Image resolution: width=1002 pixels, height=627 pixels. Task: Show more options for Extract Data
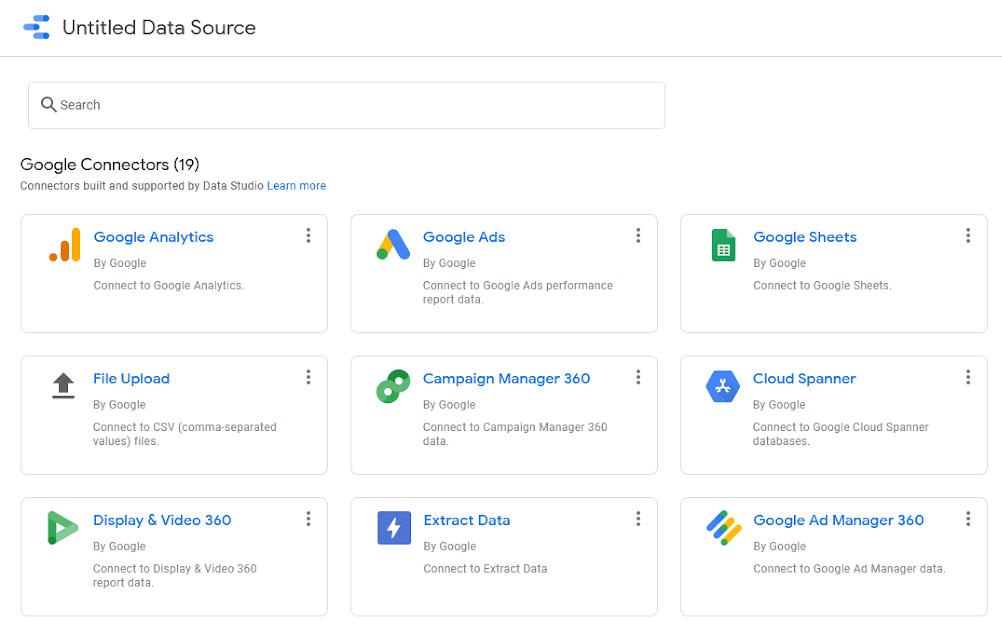[638, 519]
